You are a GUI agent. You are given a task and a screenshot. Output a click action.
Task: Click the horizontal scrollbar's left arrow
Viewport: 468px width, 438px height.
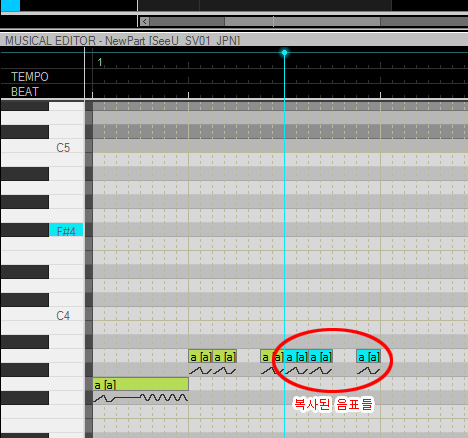(144, 22)
